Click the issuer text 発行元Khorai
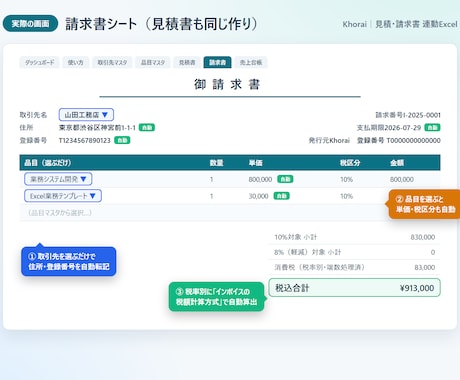The image size is (460, 380). point(329,140)
